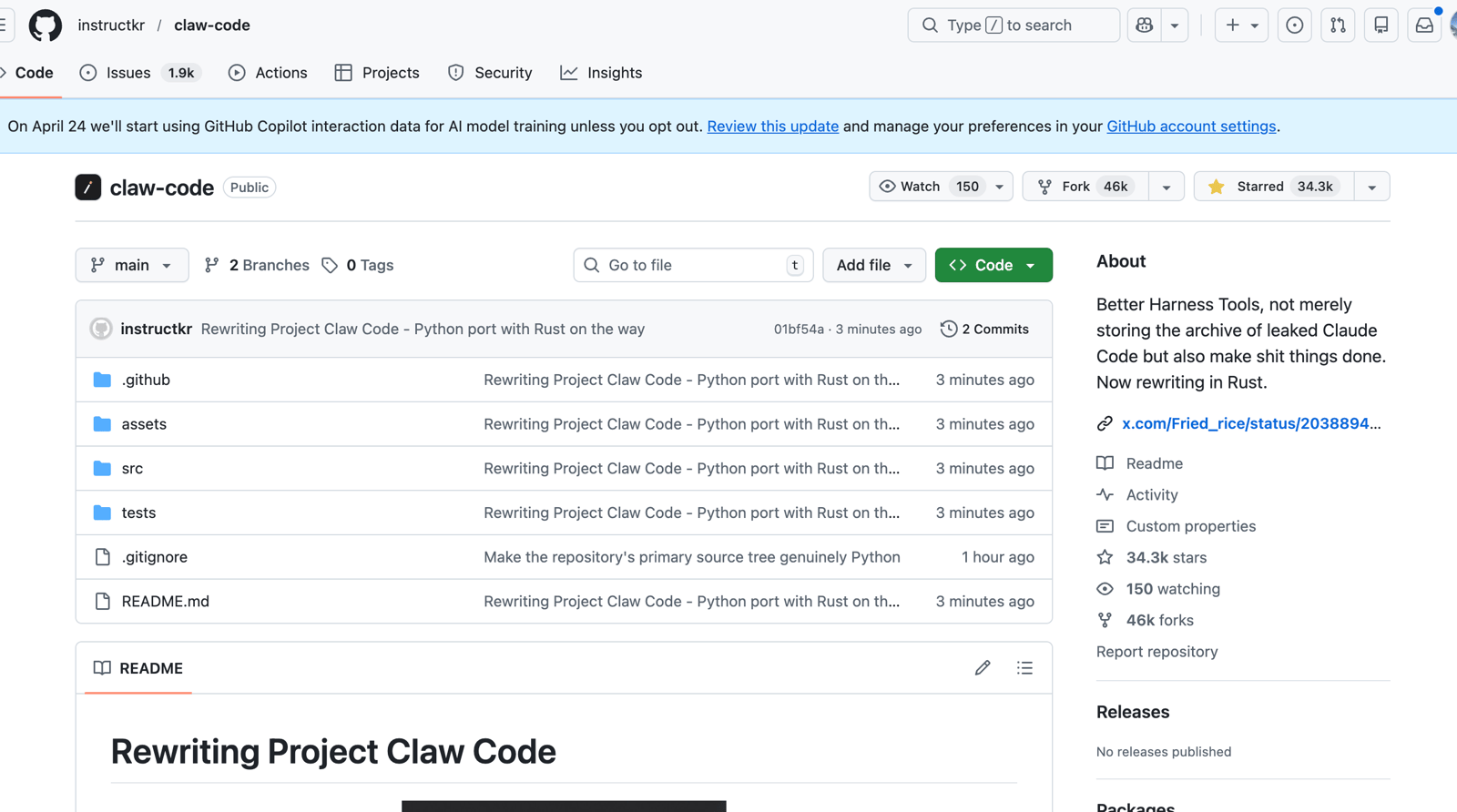The width and height of the screenshot is (1457, 812).
Task: Open the notifications inbox icon
Action: point(1424,25)
